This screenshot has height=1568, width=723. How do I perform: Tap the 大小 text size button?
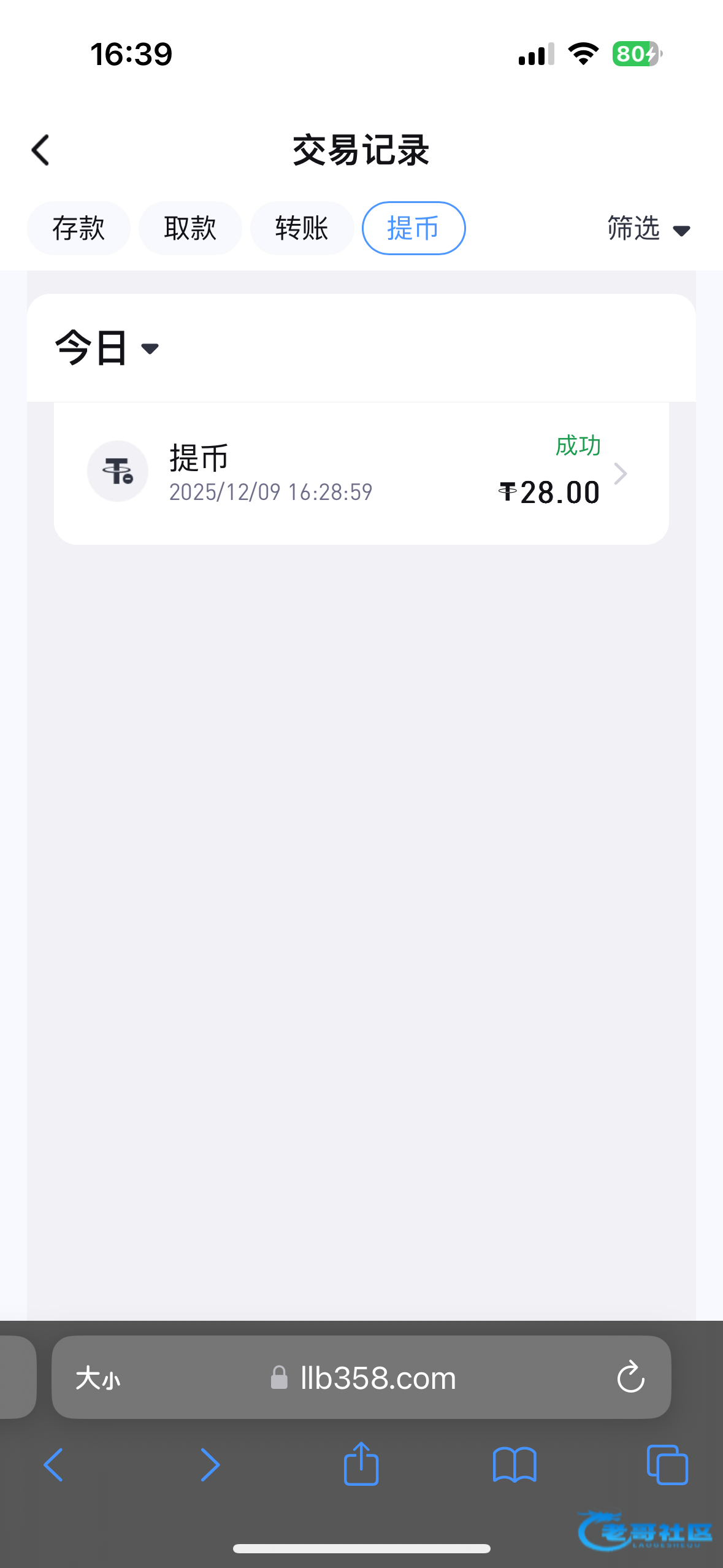click(98, 1378)
